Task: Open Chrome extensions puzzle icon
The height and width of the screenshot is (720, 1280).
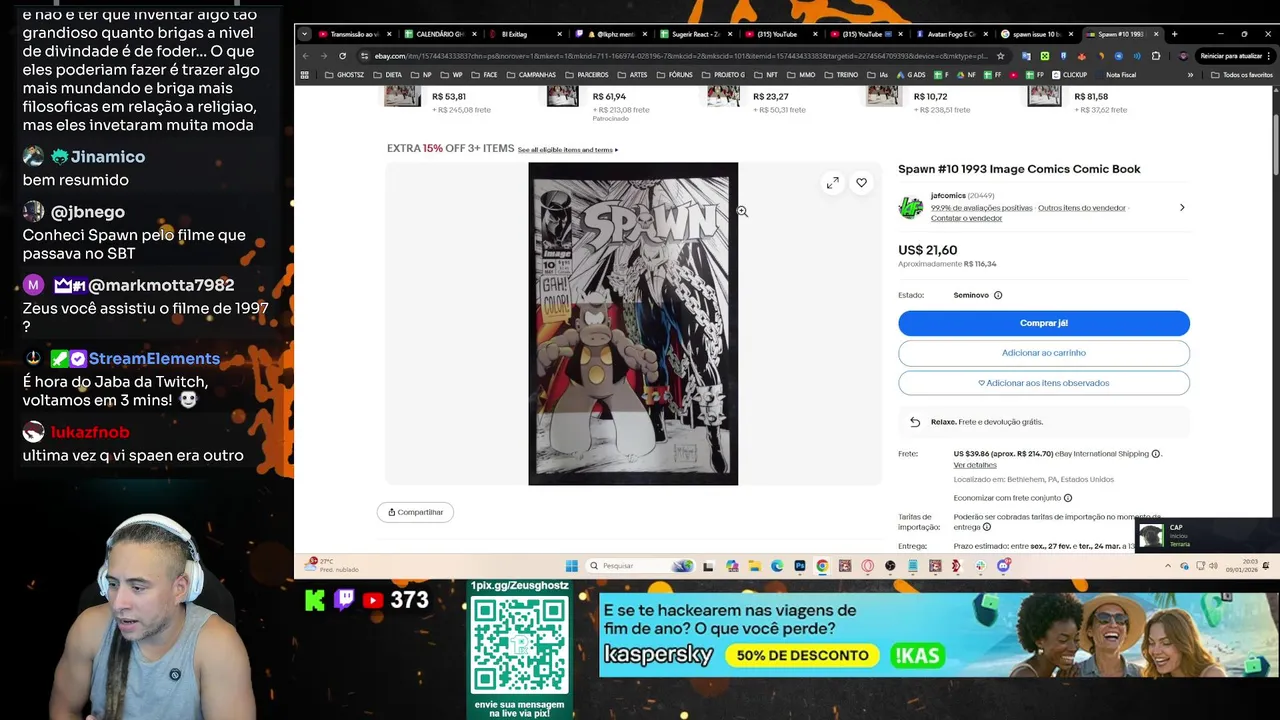Action: 1156,56
